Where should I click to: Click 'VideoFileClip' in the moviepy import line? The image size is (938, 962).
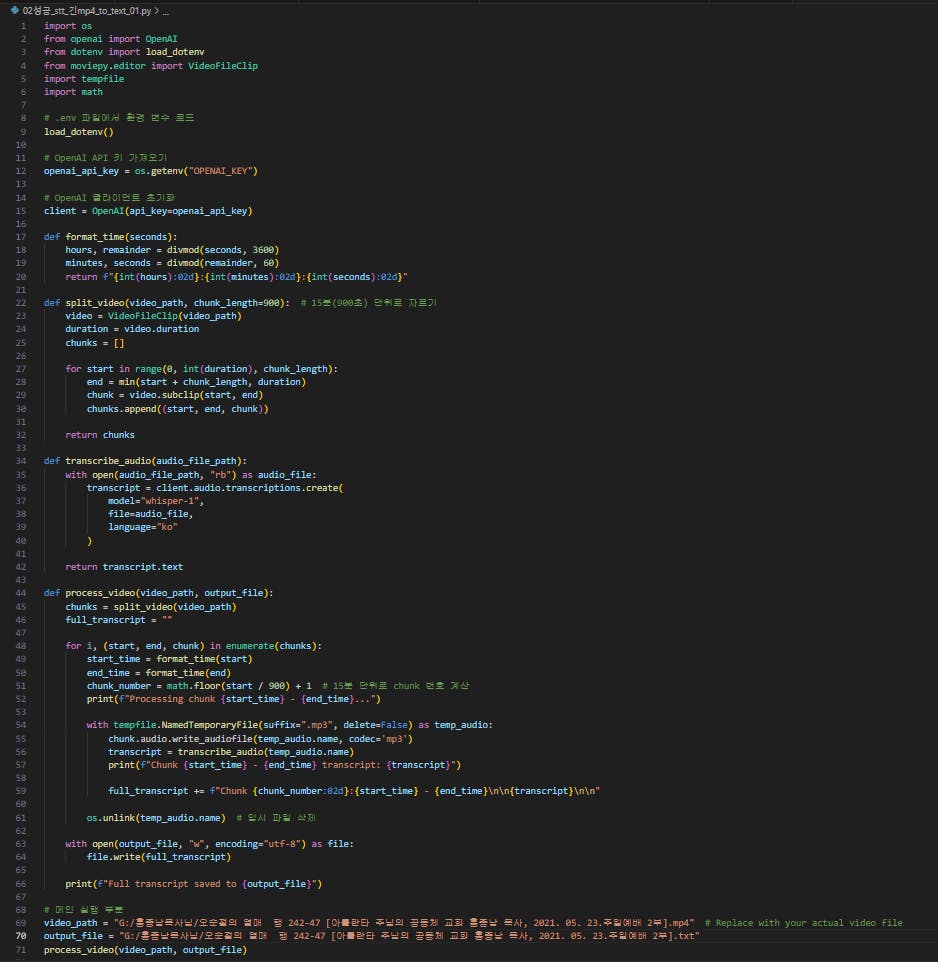(x=223, y=66)
